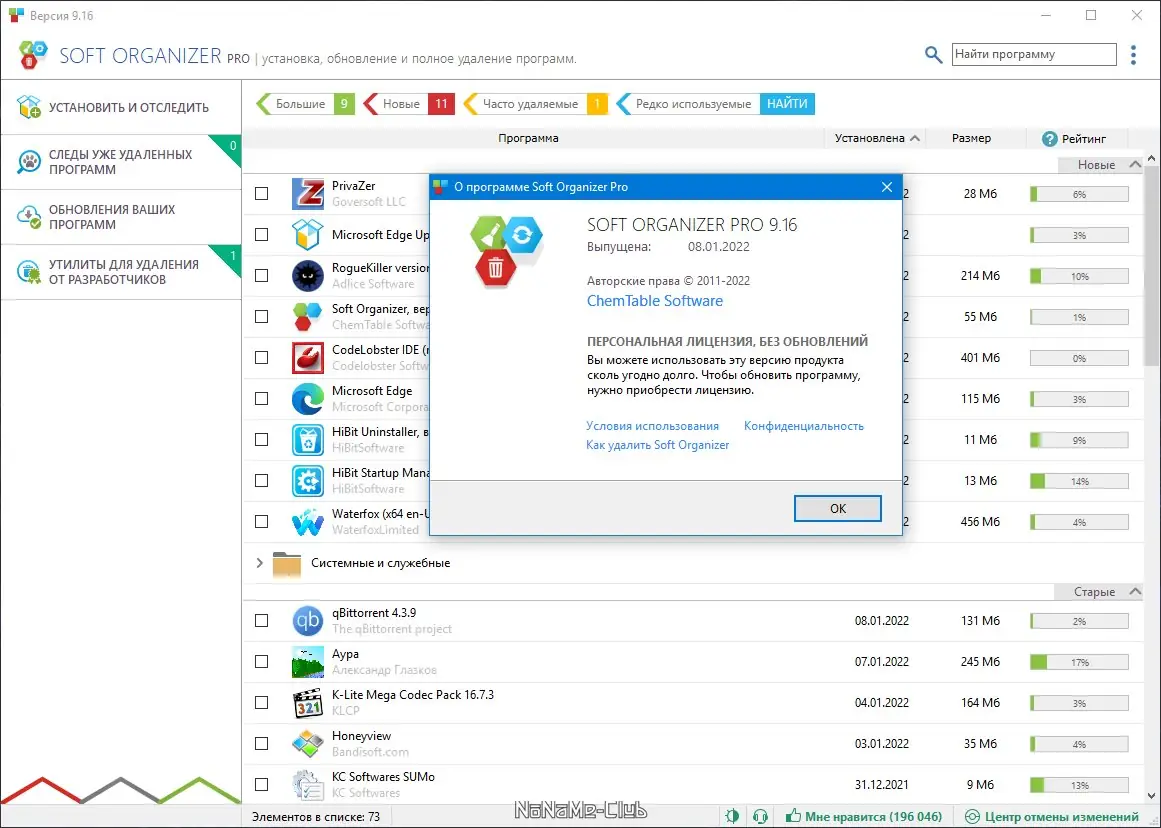The height and width of the screenshot is (828, 1161).
Task: Select the Большие filter tab
Action: click(305, 104)
